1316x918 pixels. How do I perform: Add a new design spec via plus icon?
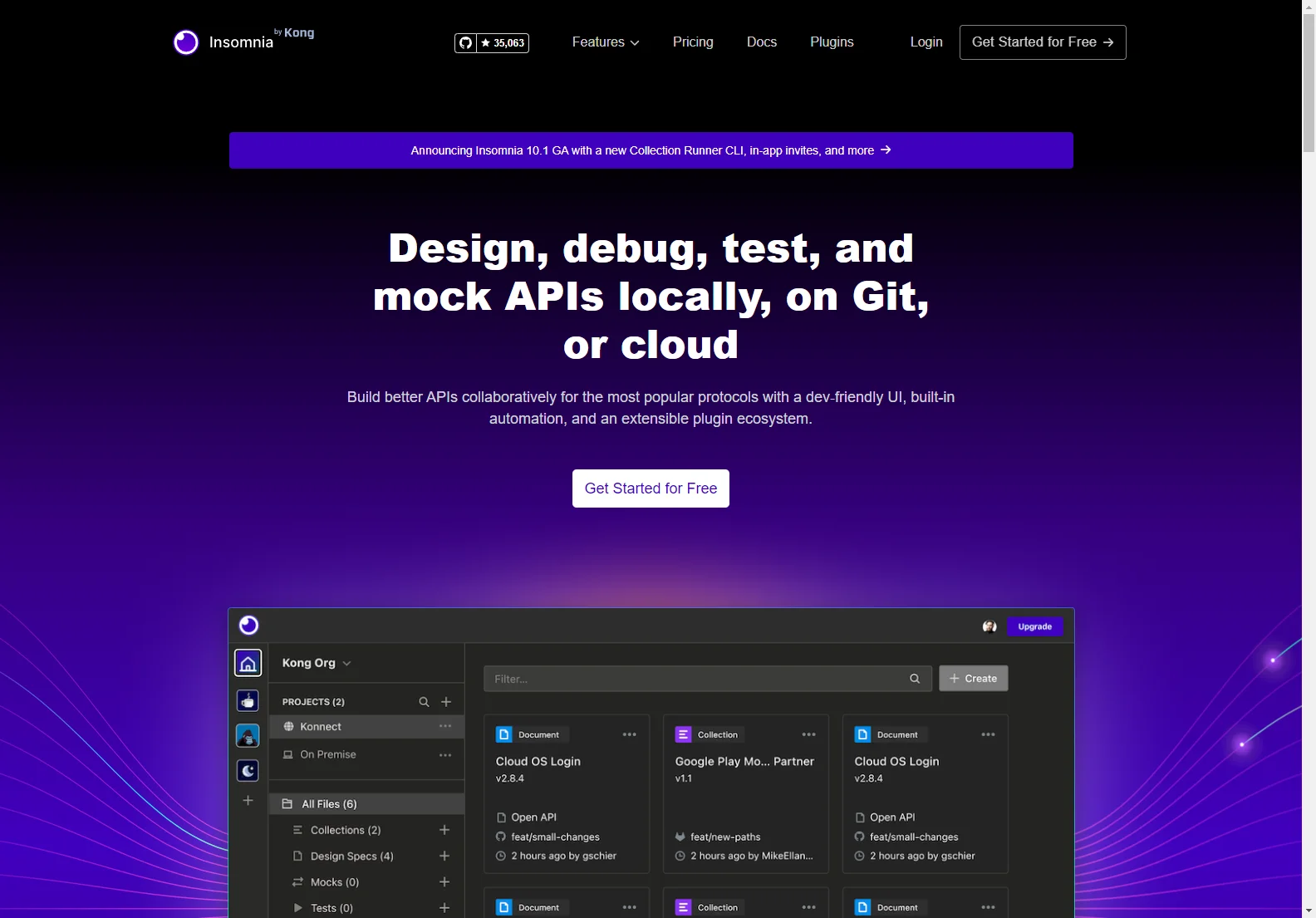[444, 856]
